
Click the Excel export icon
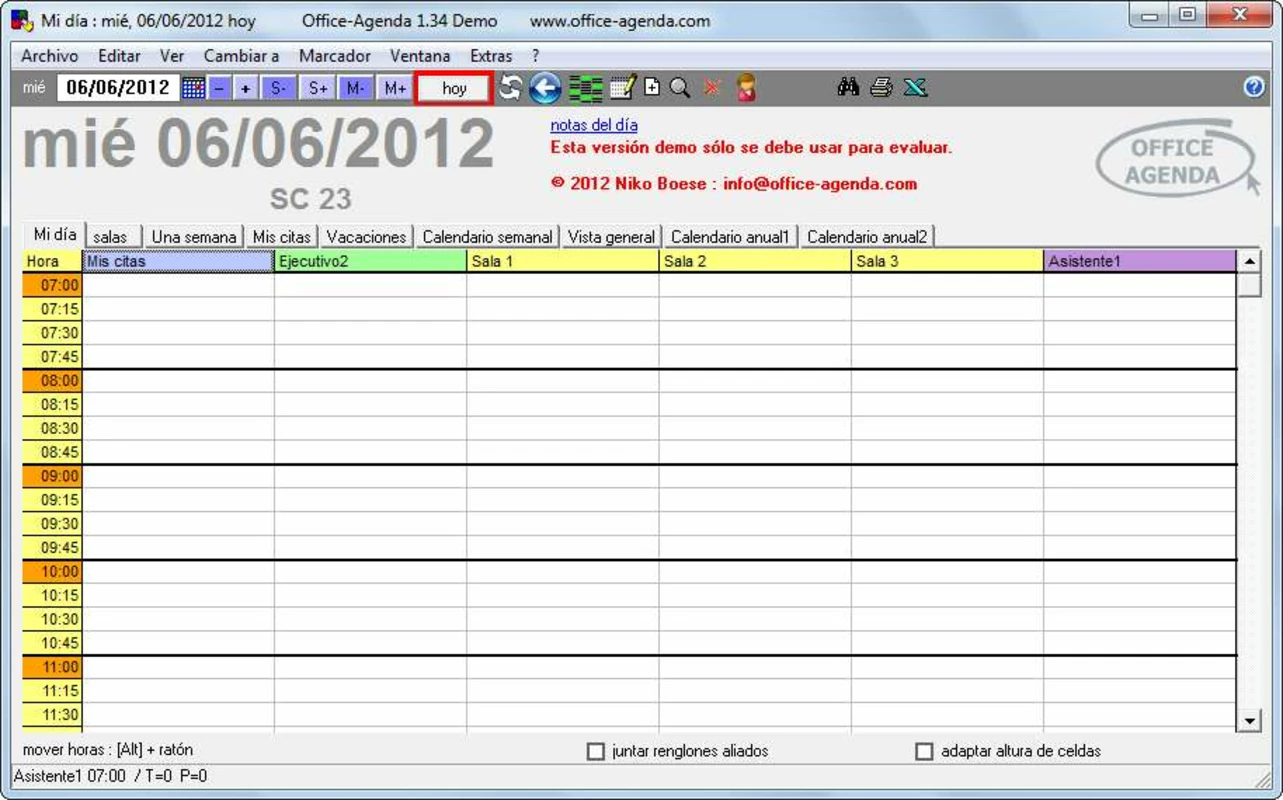coord(916,88)
